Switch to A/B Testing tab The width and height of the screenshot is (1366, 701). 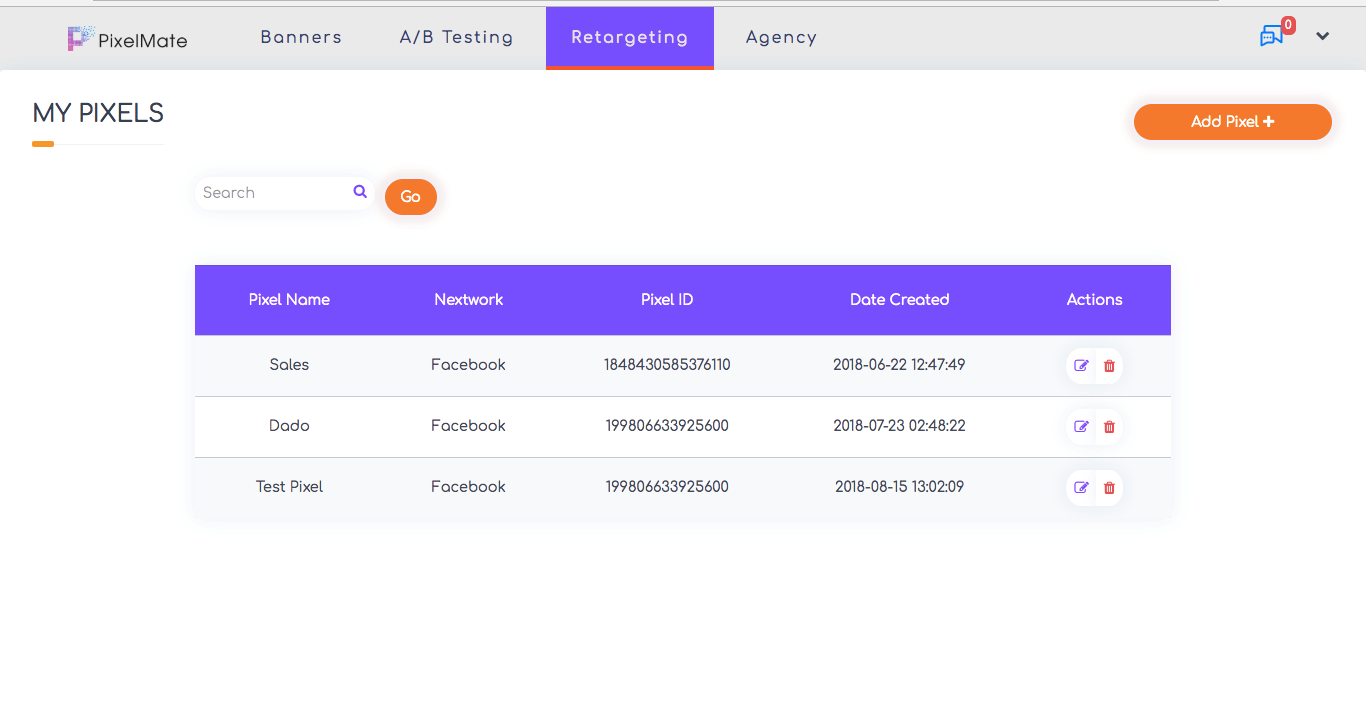tap(456, 38)
